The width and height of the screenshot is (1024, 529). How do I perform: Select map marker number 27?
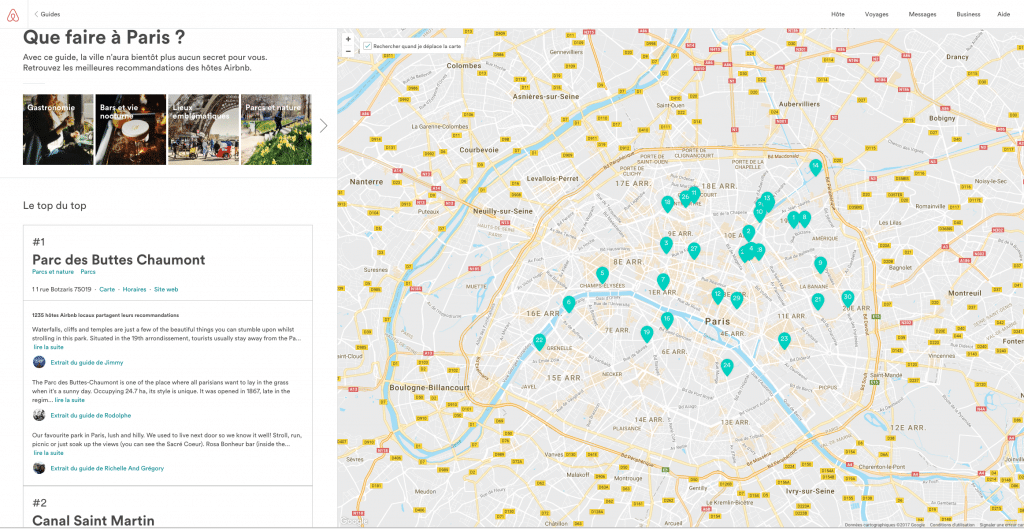tap(694, 250)
